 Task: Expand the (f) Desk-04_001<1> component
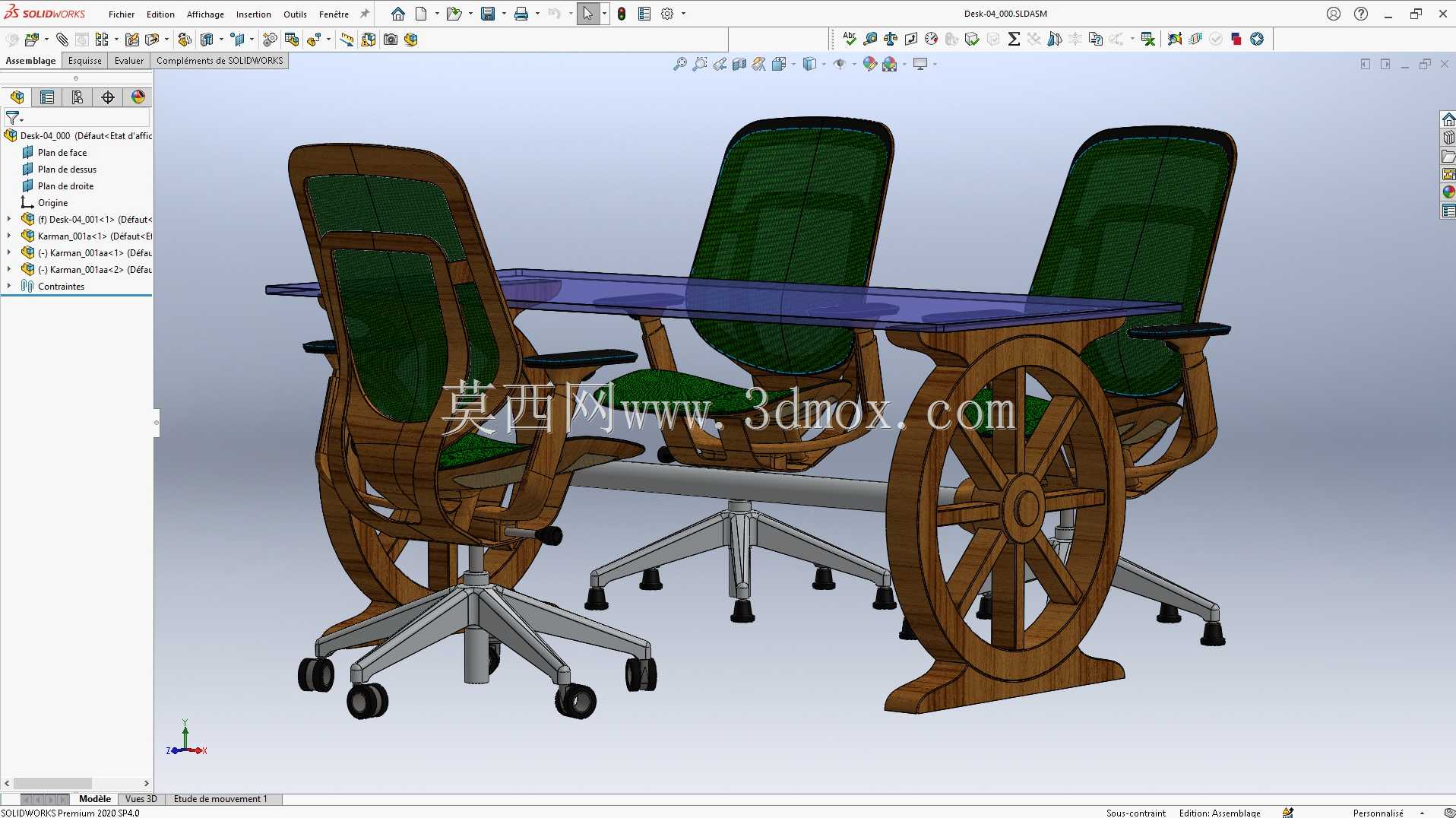click(x=9, y=220)
